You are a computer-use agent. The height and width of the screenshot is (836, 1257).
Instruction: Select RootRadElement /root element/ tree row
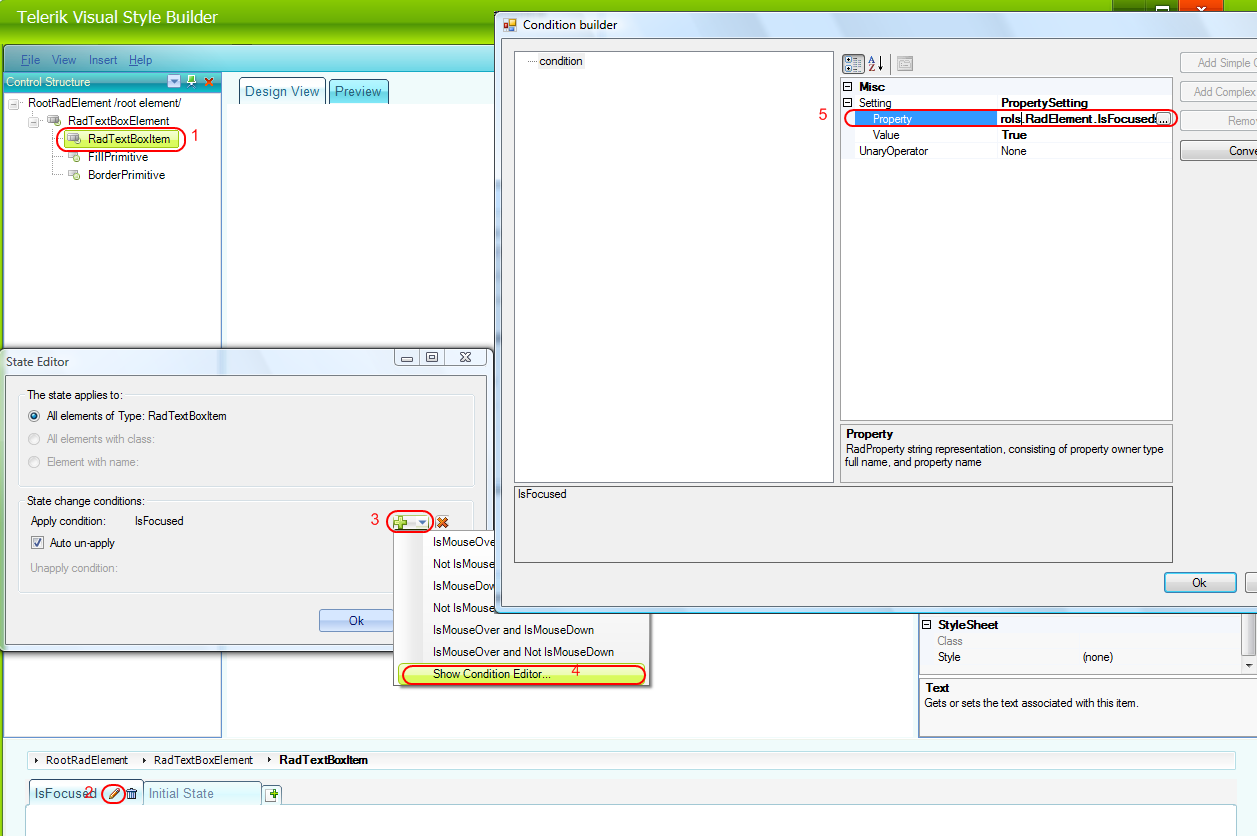pyautogui.click(x=104, y=103)
